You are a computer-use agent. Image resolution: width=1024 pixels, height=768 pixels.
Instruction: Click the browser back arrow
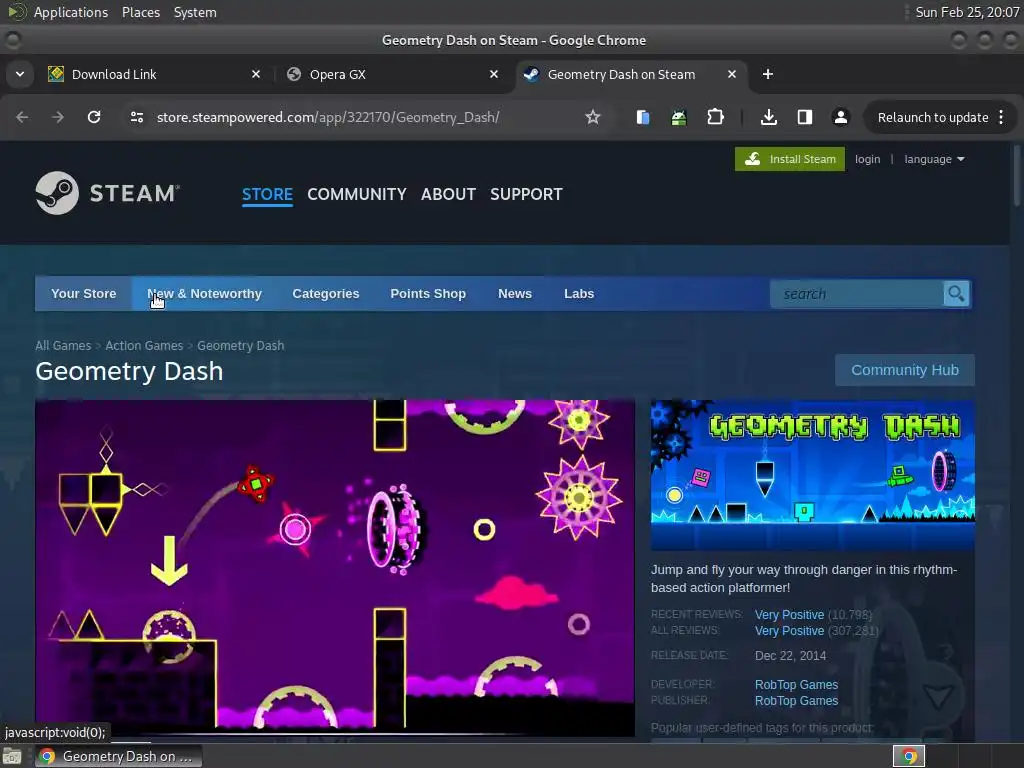22,117
